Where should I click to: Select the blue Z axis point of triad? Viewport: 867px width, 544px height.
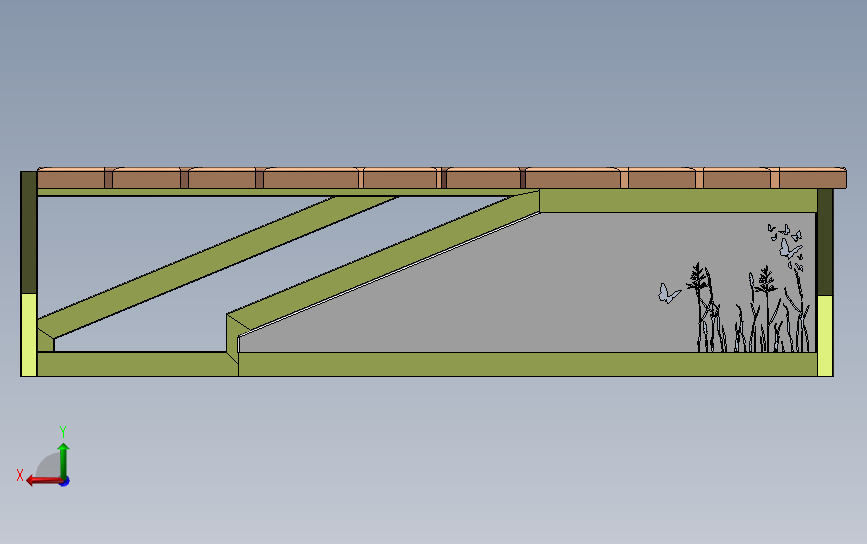[x=65, y=482]
